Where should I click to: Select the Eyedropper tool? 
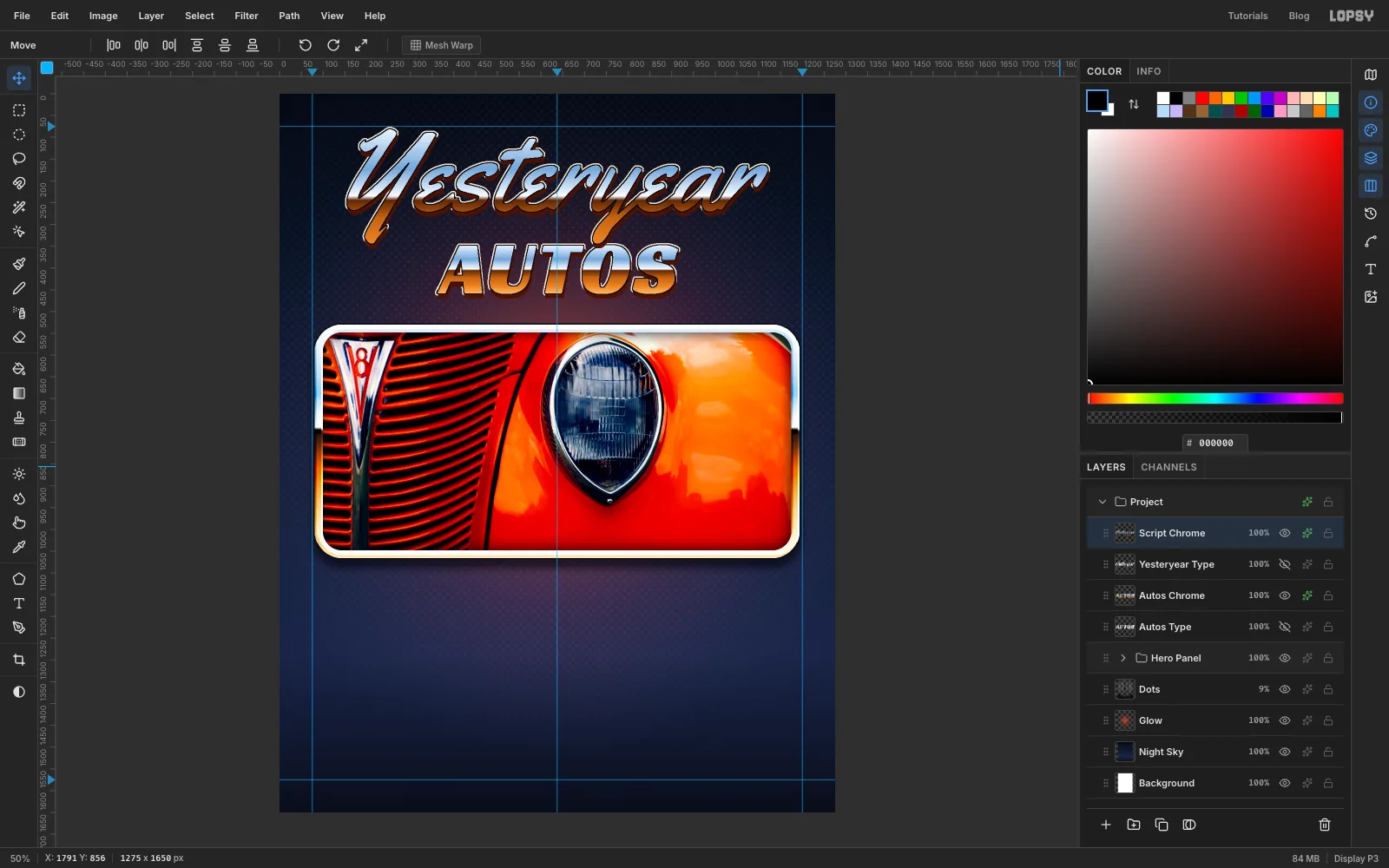19,547
